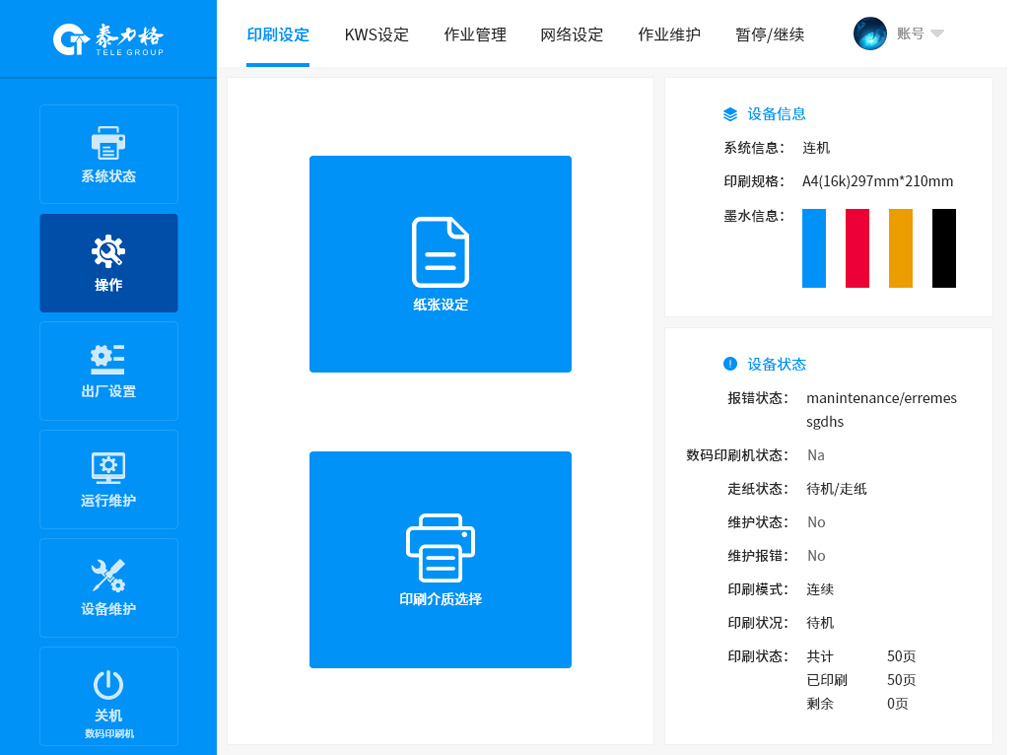The width and height of the screenshot is (1009, 755).
Task: Click the printer icon in 印刷介质选择
Action: (440, 548)
